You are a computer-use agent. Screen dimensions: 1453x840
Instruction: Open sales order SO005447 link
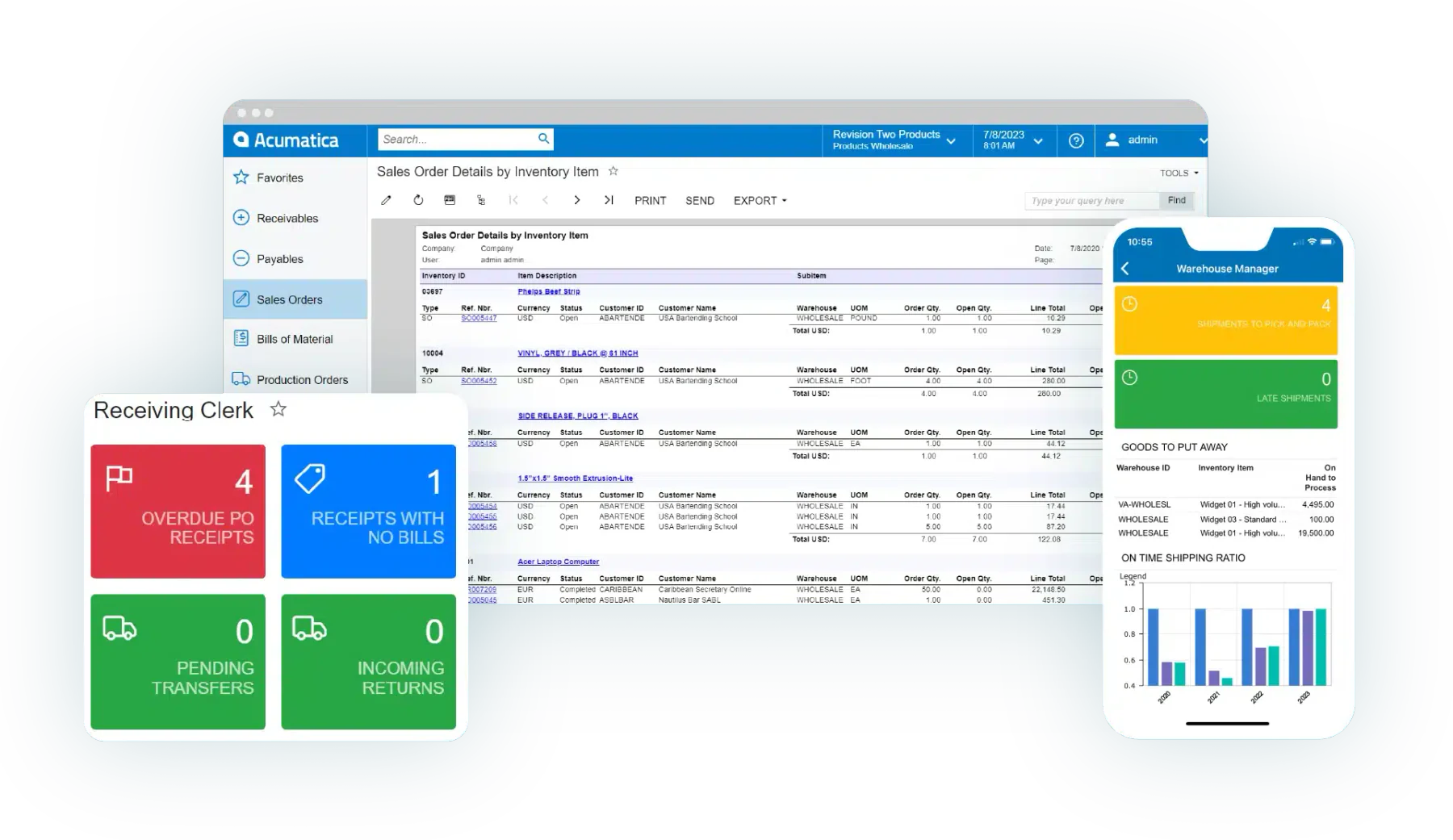point(479,318)
